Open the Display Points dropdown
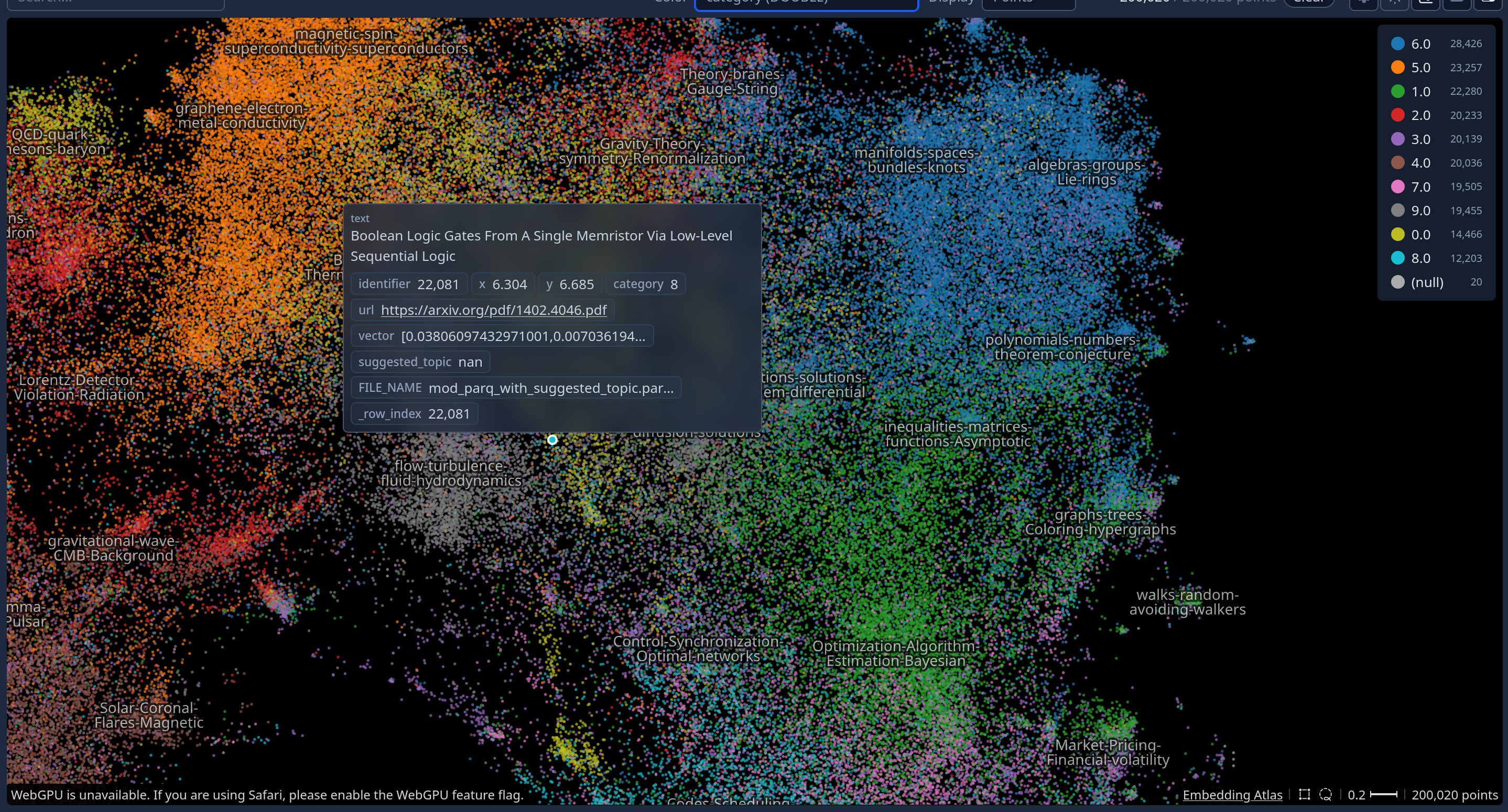 (1028, 3)
